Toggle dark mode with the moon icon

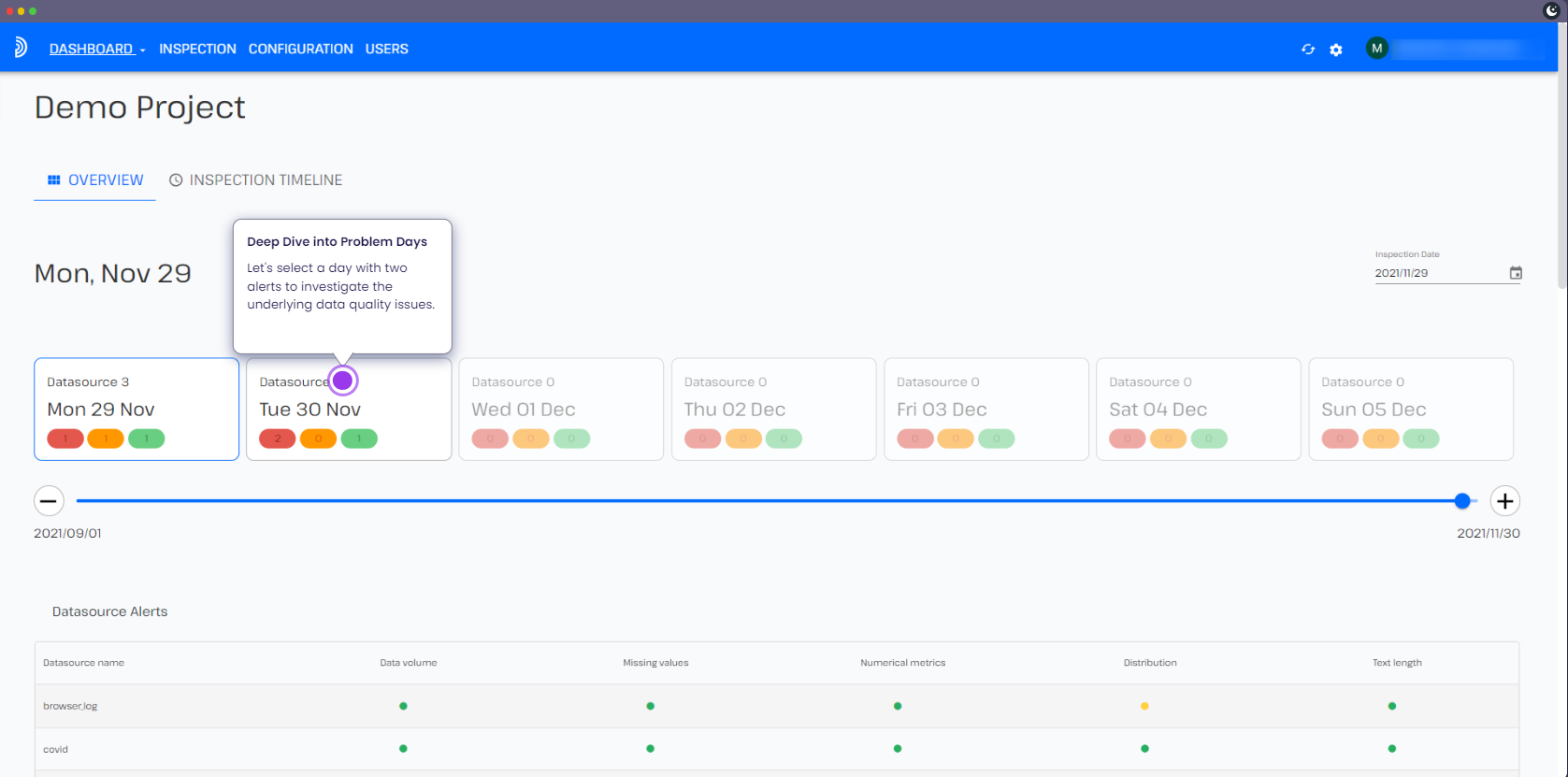(1551, 10)
